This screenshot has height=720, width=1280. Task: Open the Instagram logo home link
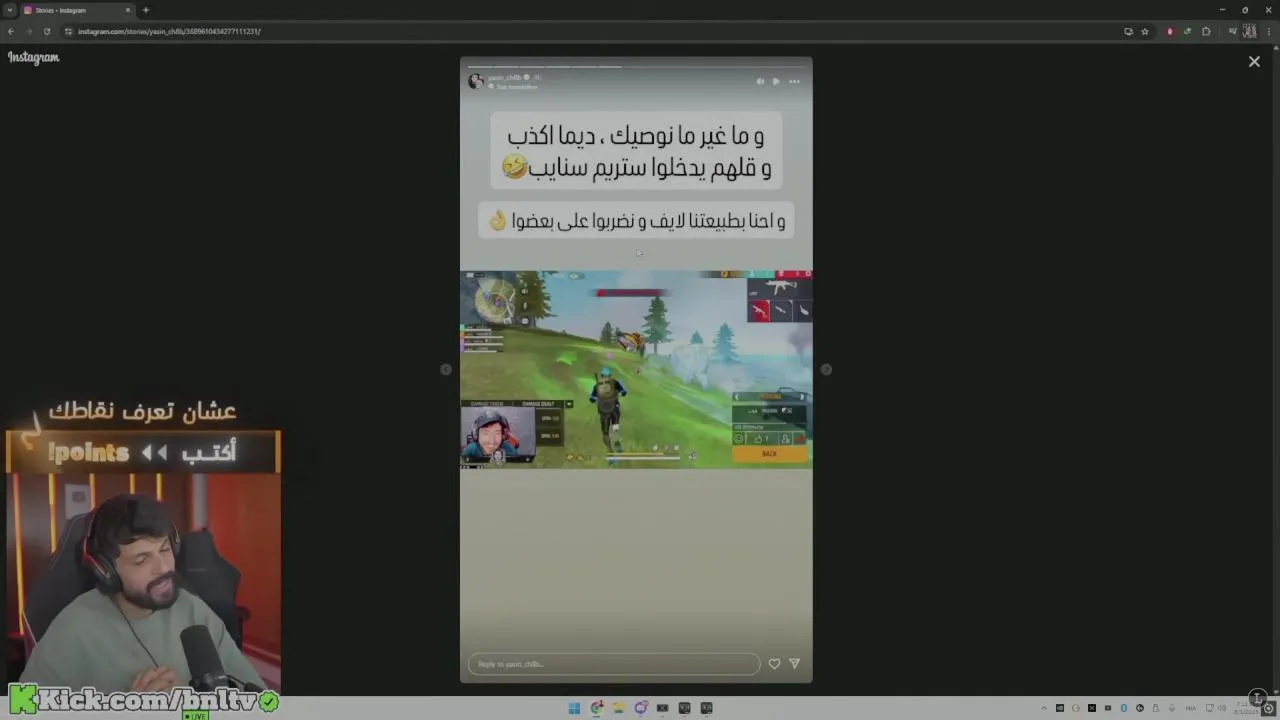click(x=34, y=58)
